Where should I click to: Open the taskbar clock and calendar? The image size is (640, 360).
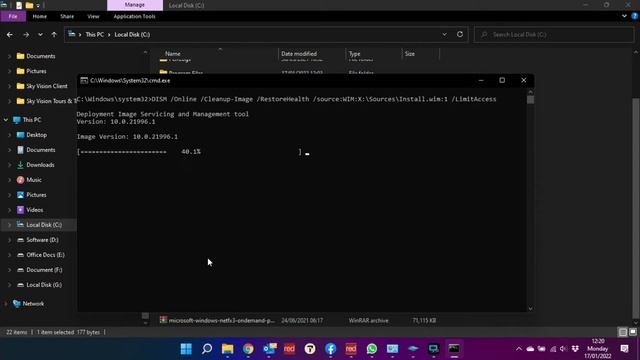tap(598, 349)
